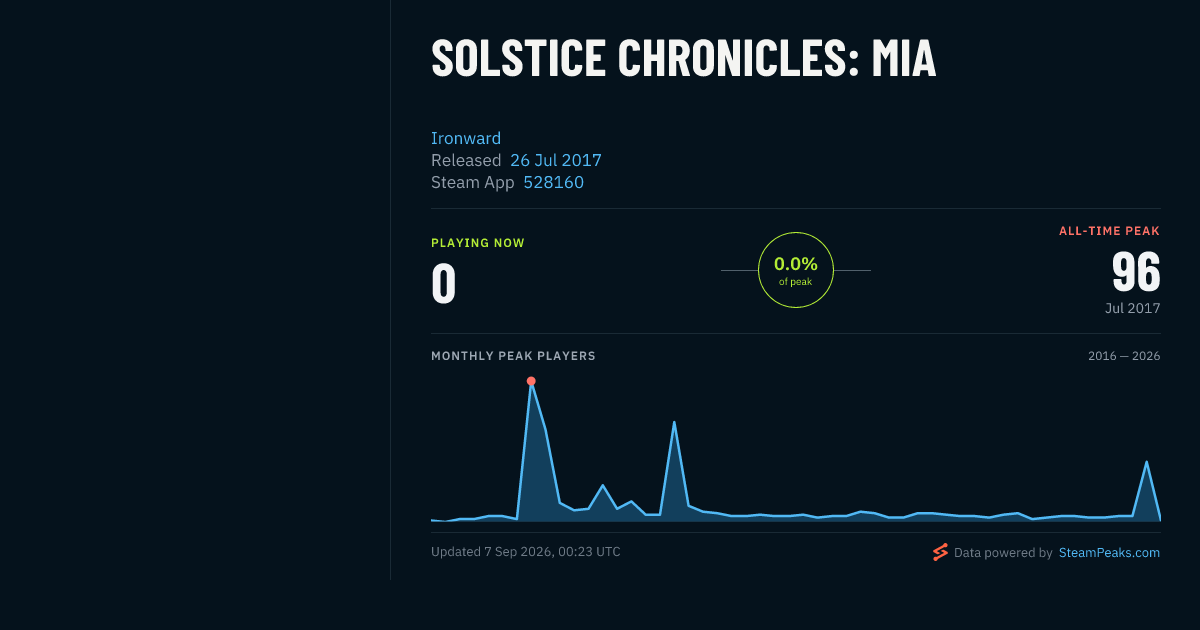Click the all-time peak value 96
The width and height of the screenshot is (1200, 630).
click(1136, 271)
